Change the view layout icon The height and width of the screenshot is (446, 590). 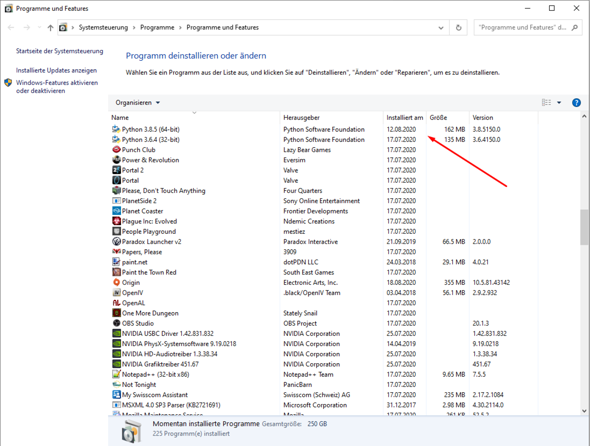click(x=546, y=102)
